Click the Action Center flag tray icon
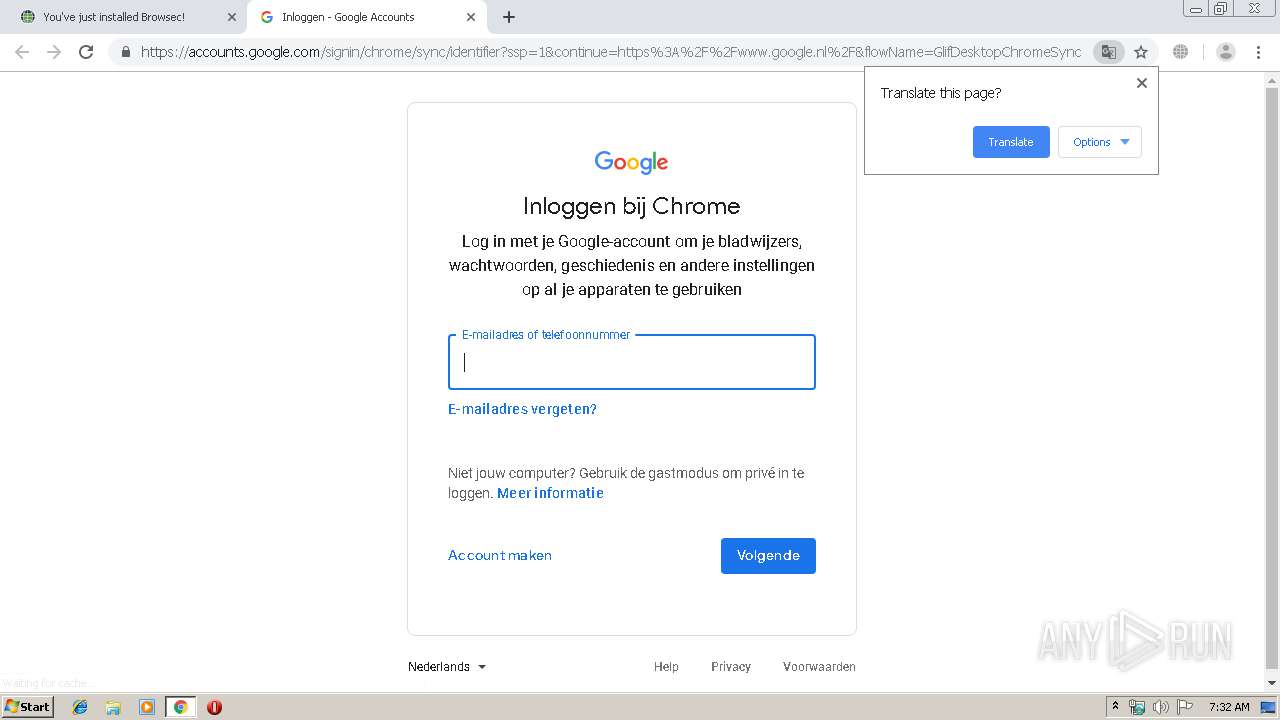Viewport: 1280px width, 720px height. tap(1185, 707)
